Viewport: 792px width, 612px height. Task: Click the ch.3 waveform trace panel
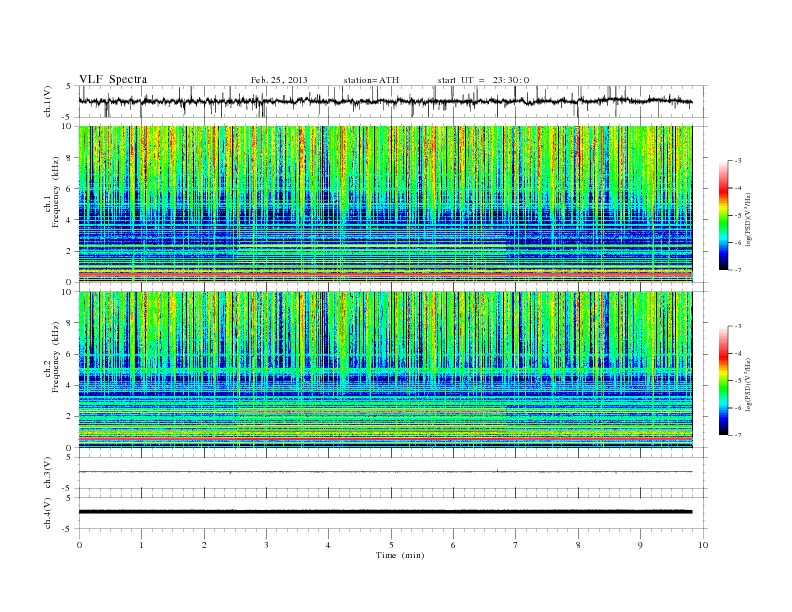point(393,473)
